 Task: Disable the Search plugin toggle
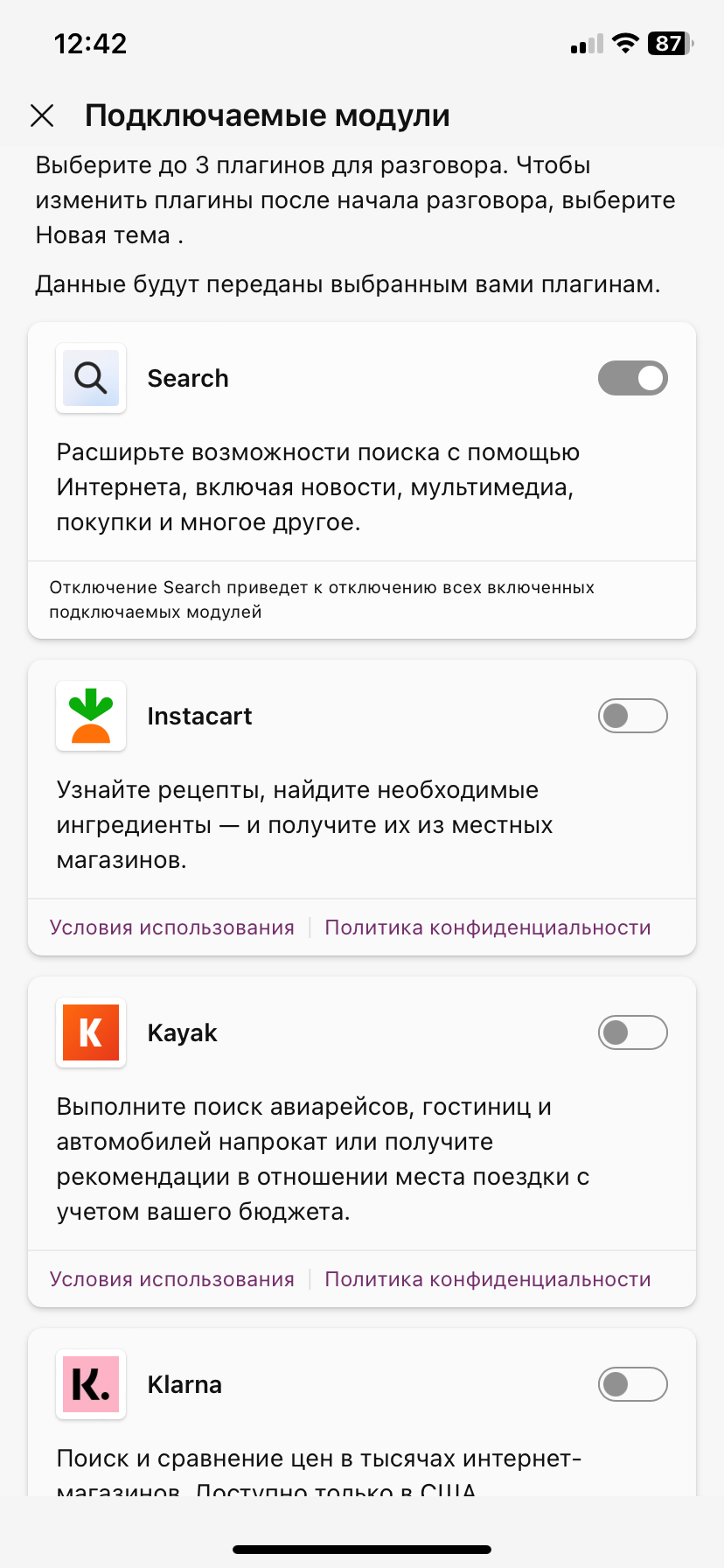pos(633,378)
